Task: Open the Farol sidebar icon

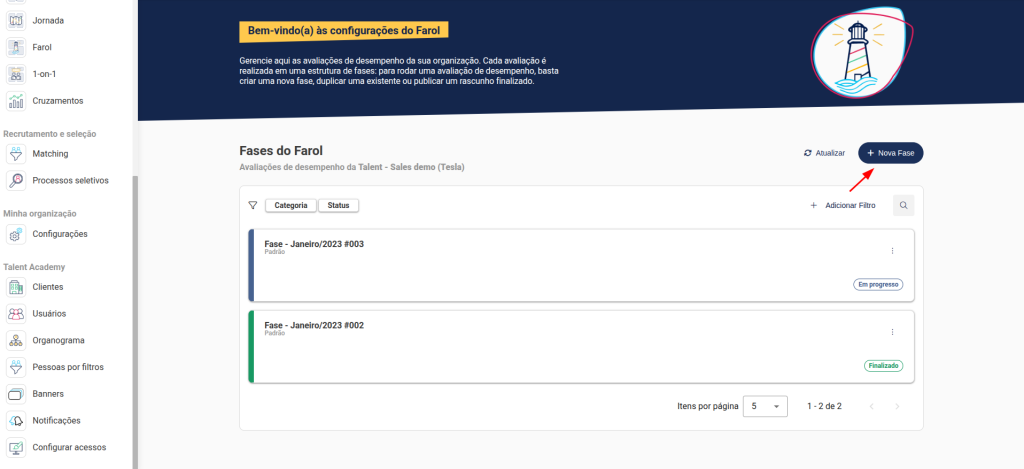Action: (x=16, y=47)
